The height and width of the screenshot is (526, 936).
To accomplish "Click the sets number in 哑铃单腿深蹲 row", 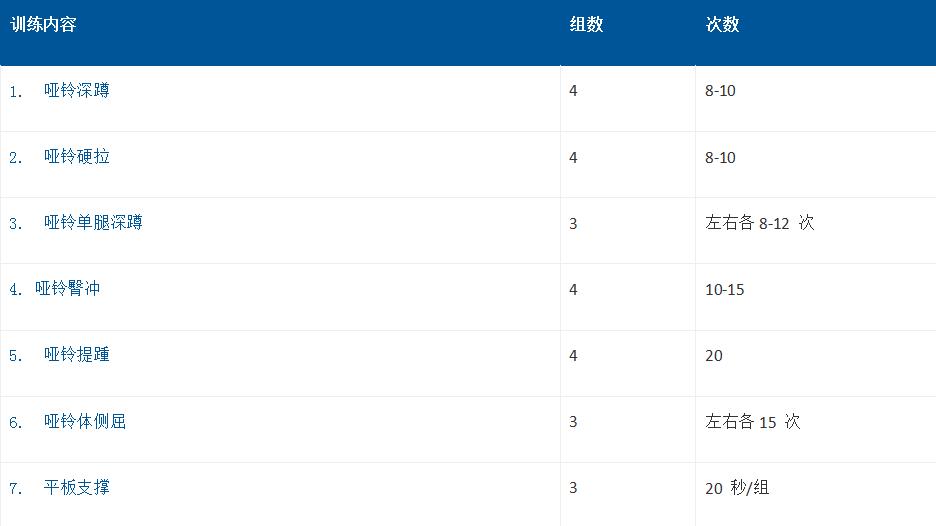I will 573,224.
